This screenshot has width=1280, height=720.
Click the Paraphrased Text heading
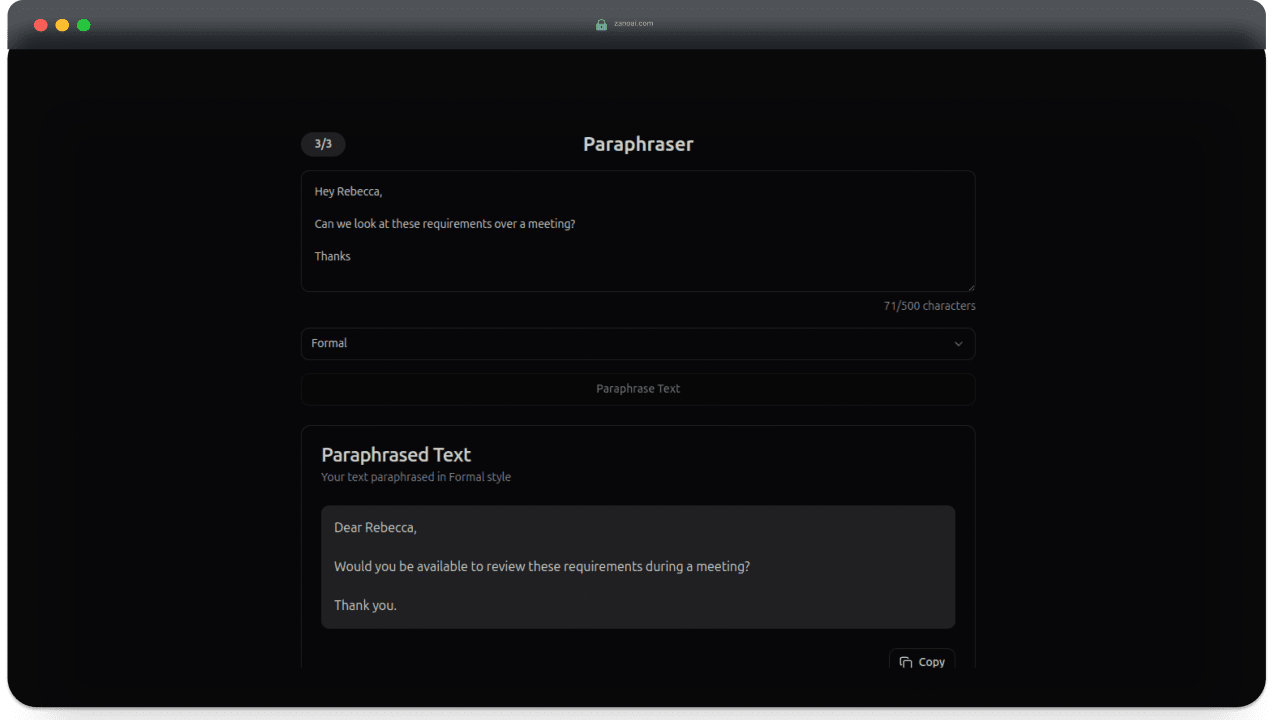(396, 455)
